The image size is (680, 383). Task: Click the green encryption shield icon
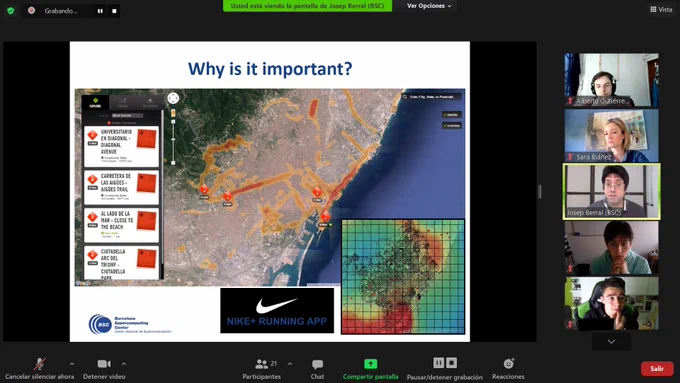[10, 10]
